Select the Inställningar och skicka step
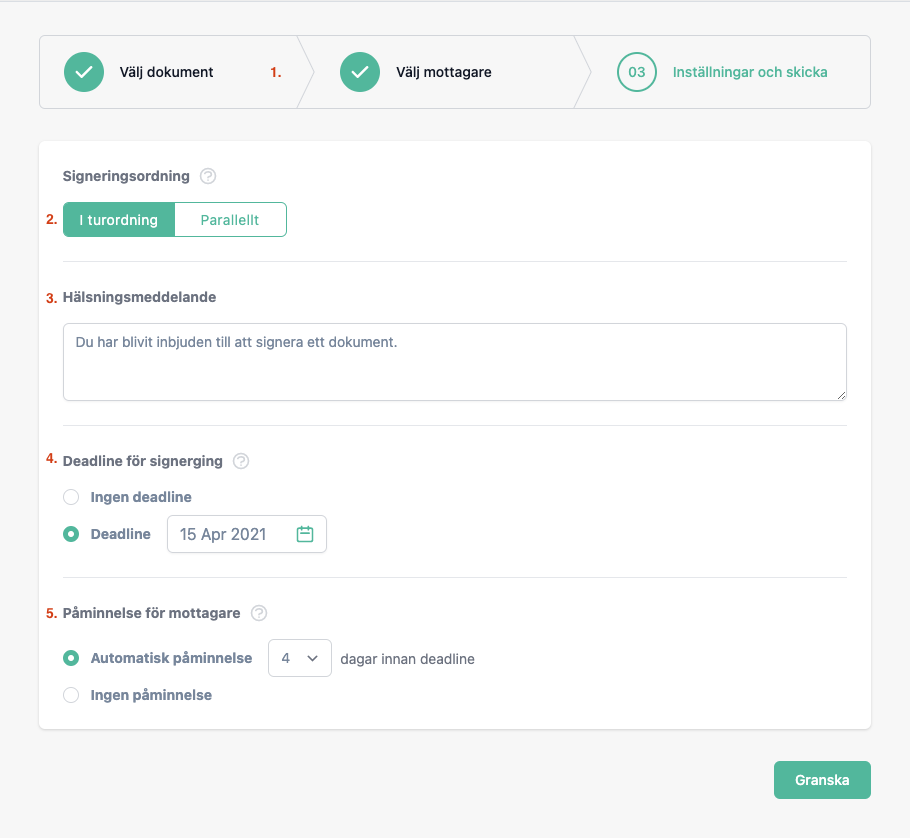The width and height of the screenshot is (910, 838). [750, 72]
